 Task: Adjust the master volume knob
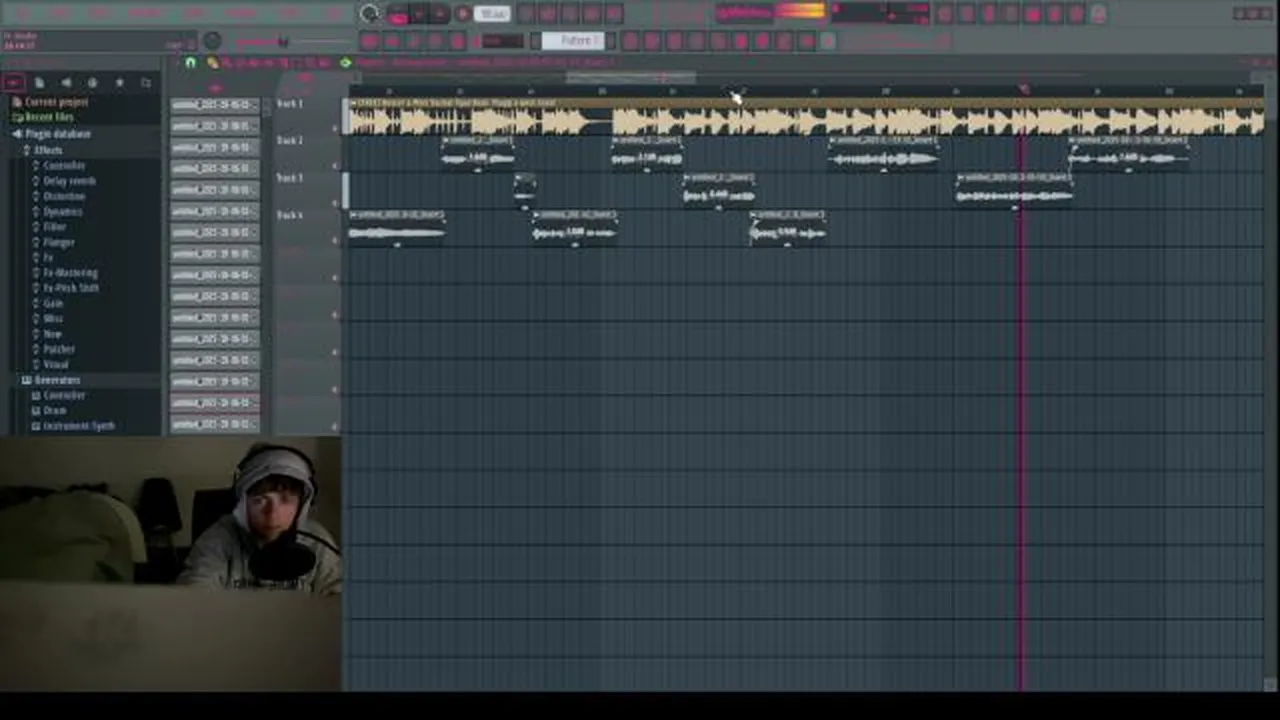pyautogui.click(x=212, y=41)
